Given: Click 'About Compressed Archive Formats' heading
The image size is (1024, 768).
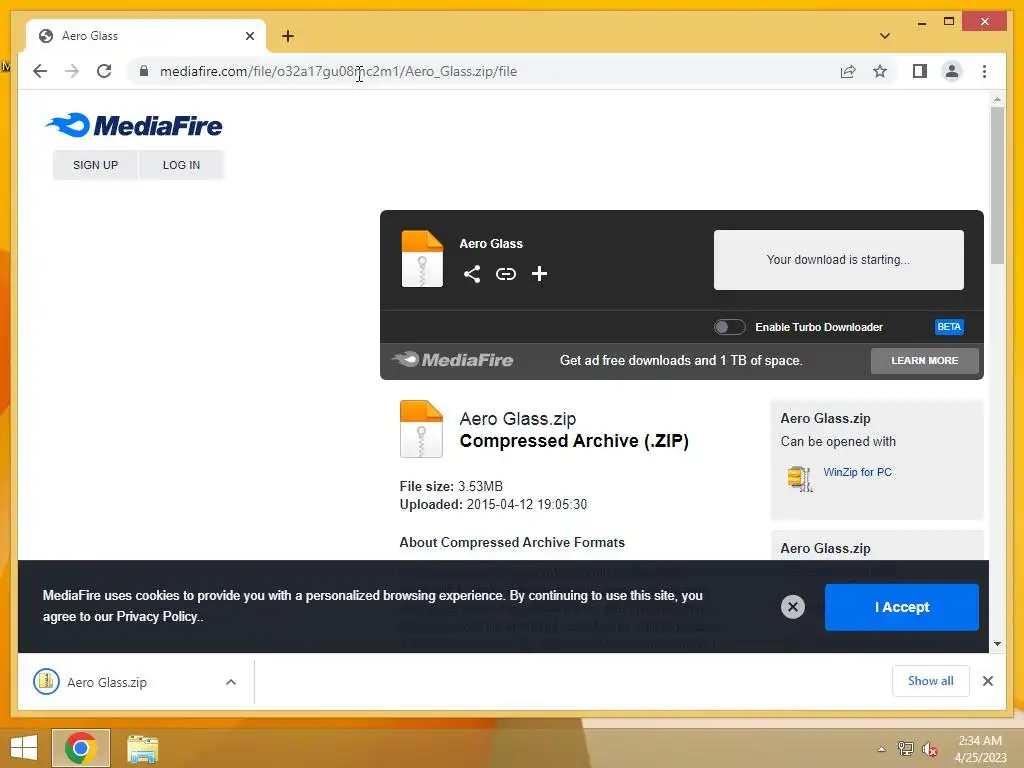Looking at the screenshot, I should [x=512, y=543].
